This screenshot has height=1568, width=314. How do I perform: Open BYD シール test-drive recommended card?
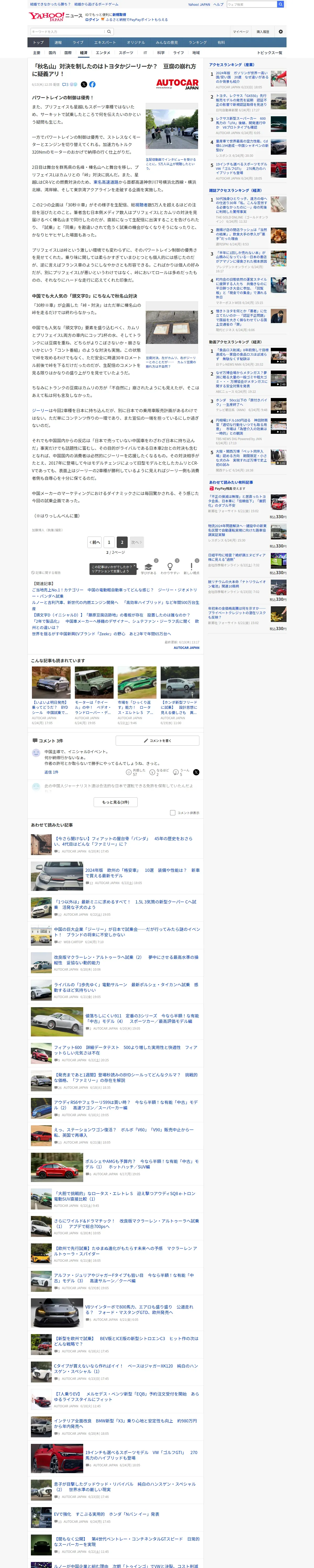click(51, 695)
